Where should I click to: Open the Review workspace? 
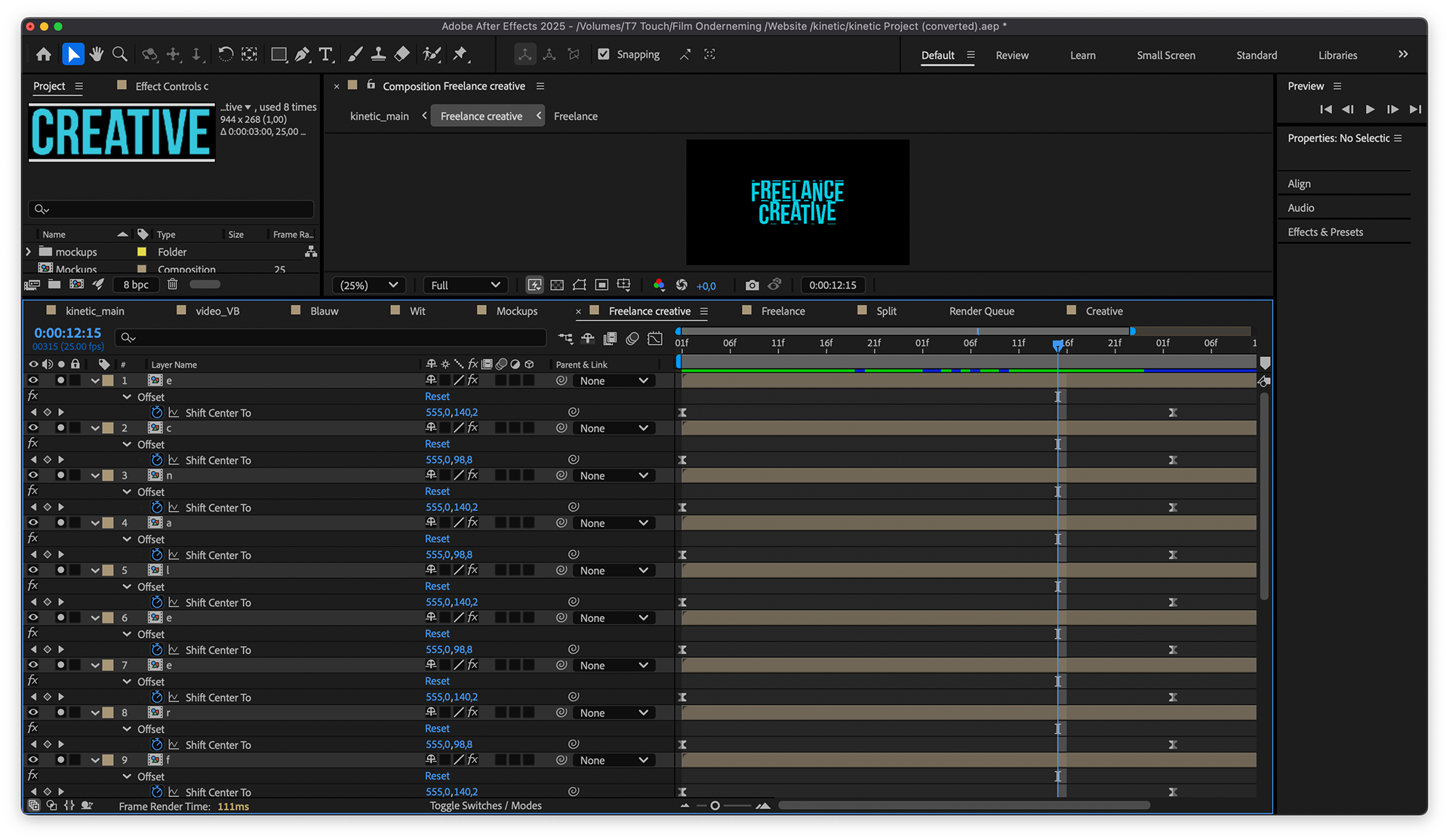(x=1011, y=55)
